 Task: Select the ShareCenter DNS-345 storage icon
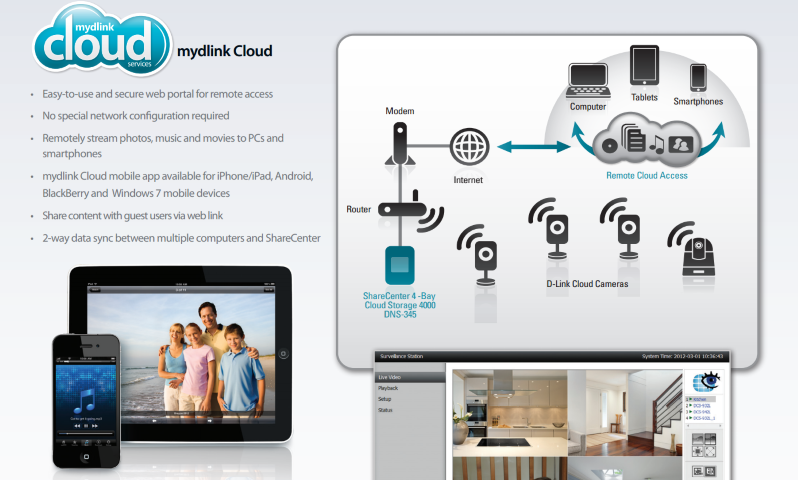[x=400, y=265]
